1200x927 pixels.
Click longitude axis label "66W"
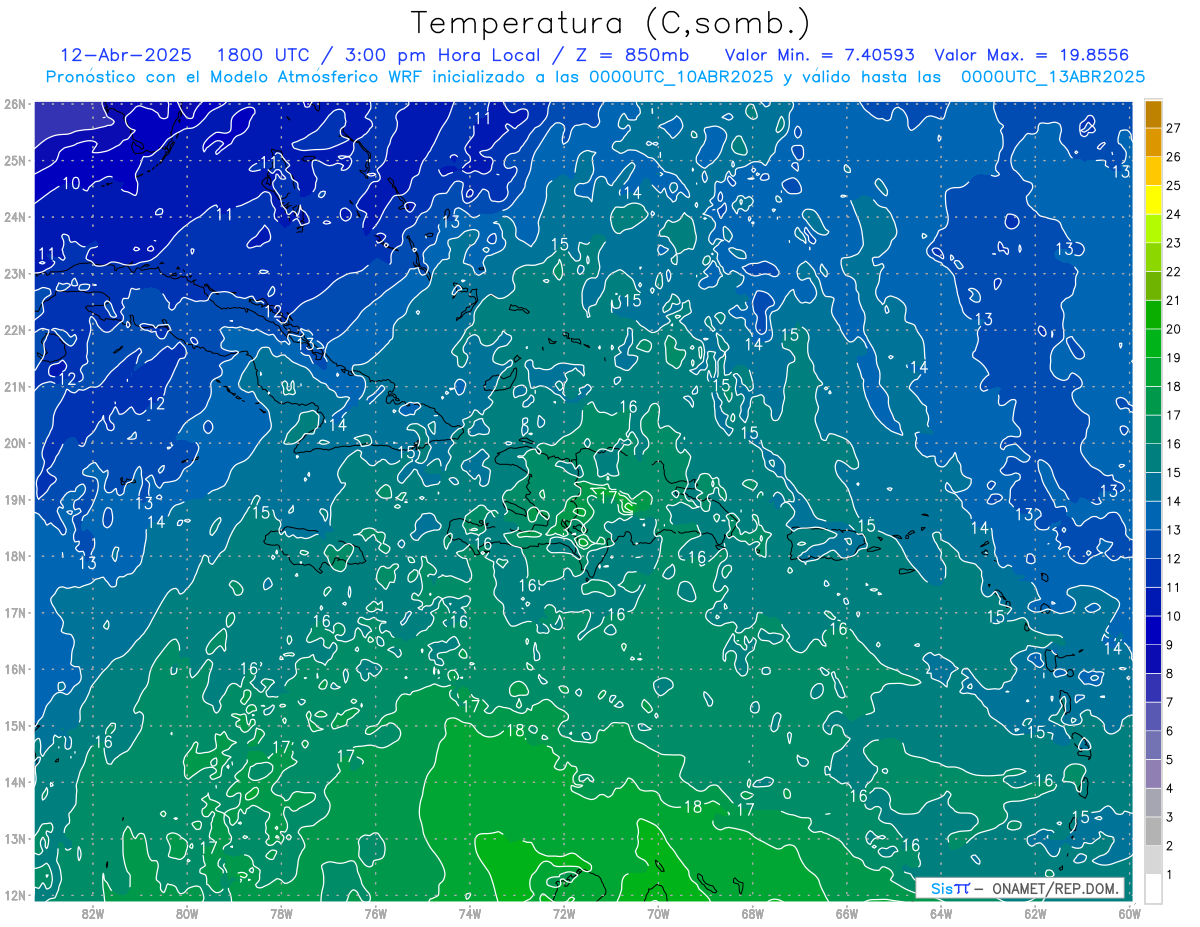[846, 913]
